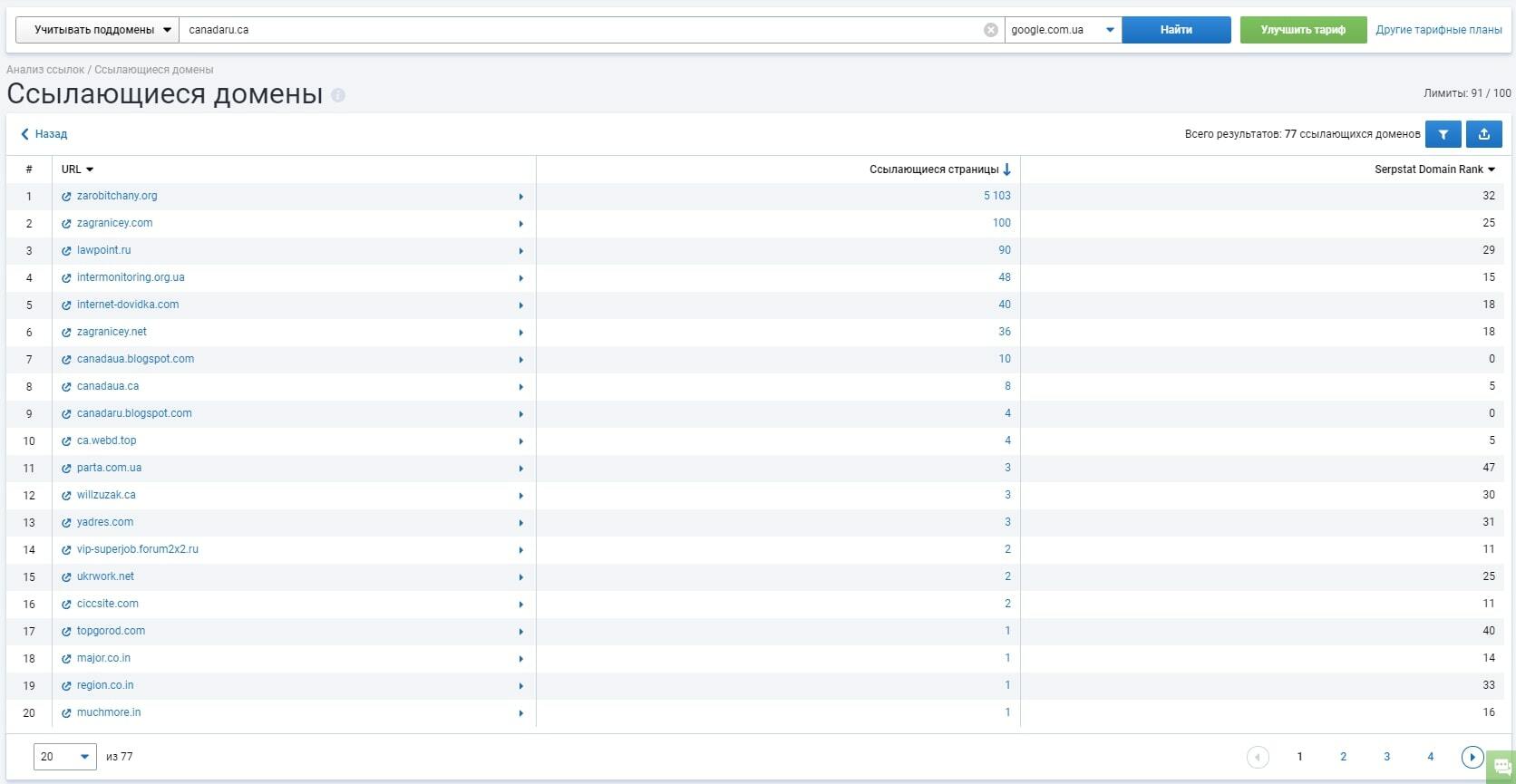The width and height of the screenshot is (1516, 784).
Task: Click the export upload icon button
Action: tap(1484, 134)
